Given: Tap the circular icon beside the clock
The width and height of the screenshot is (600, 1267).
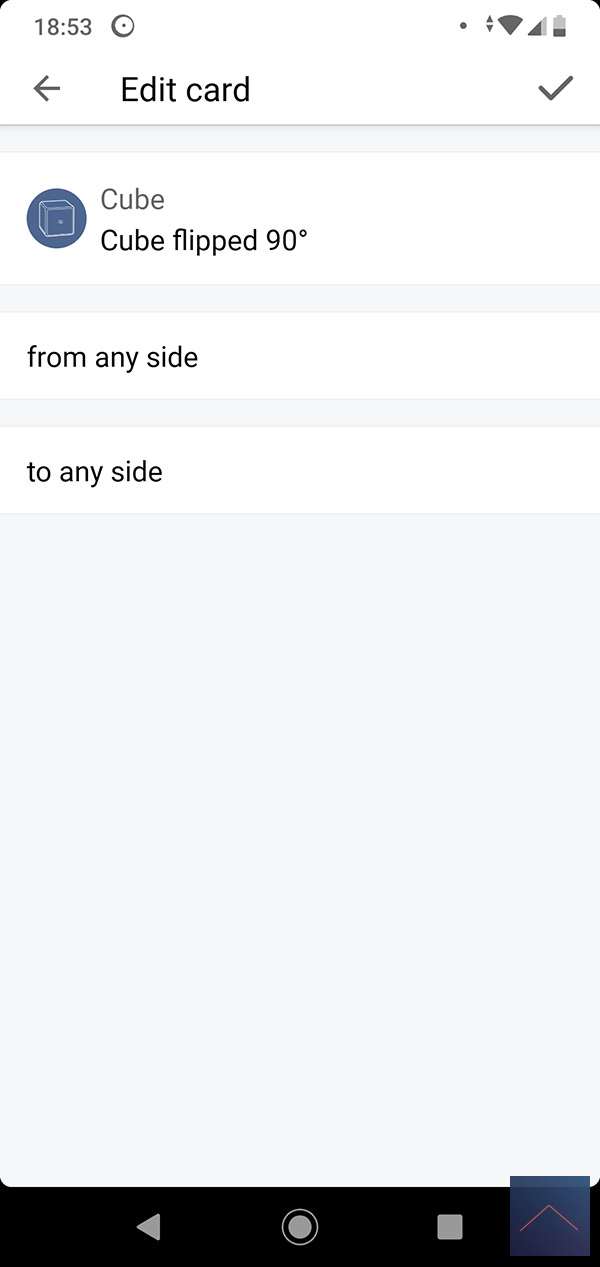Looking at the screenshot, I should (123, 27).
